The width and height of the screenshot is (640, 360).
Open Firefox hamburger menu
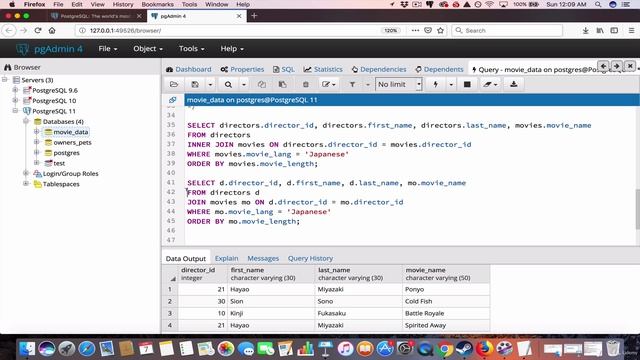[631, 30]
